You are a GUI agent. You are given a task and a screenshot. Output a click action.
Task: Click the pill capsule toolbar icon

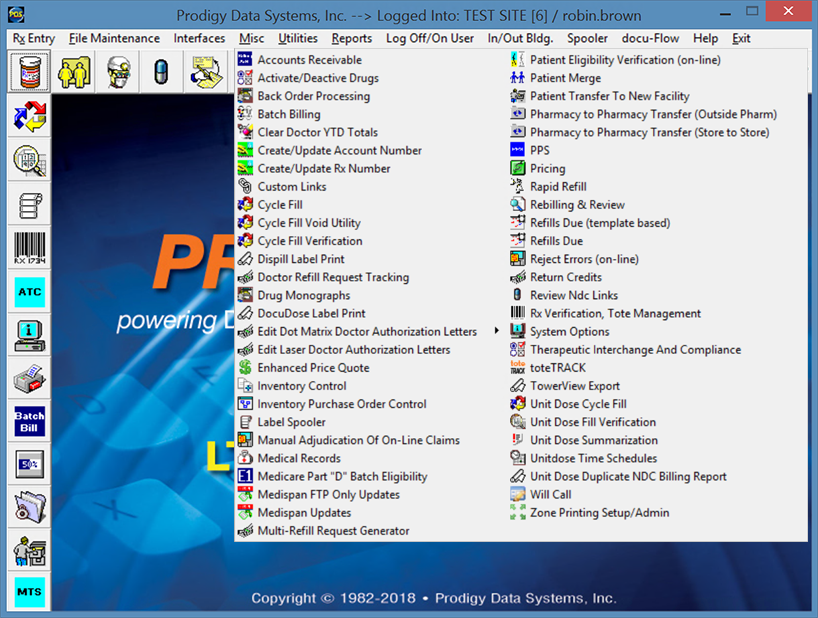point(159,73)
